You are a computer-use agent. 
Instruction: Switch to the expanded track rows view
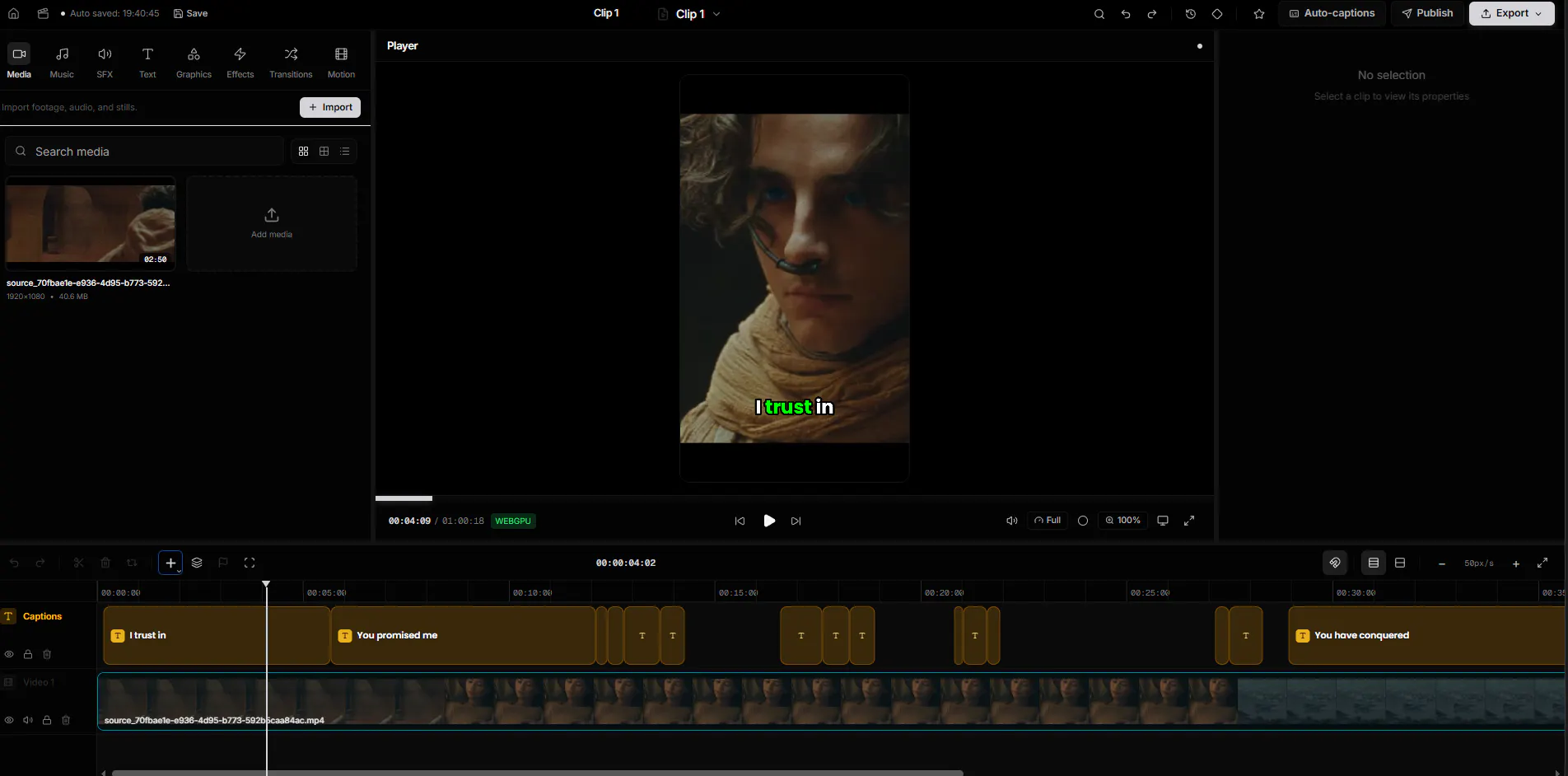(1374, 563)
